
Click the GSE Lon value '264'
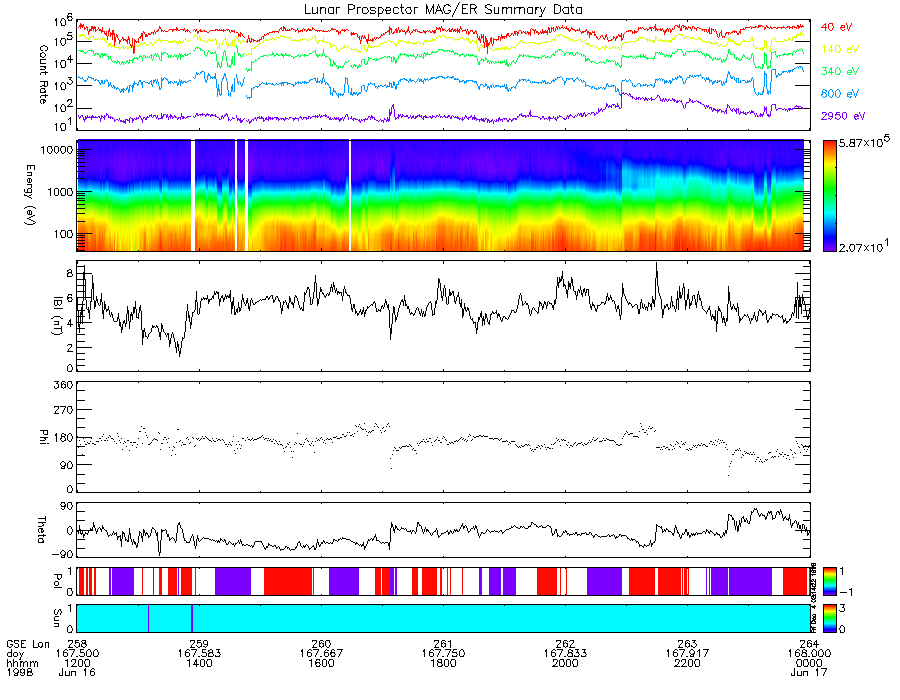point(809,644)
